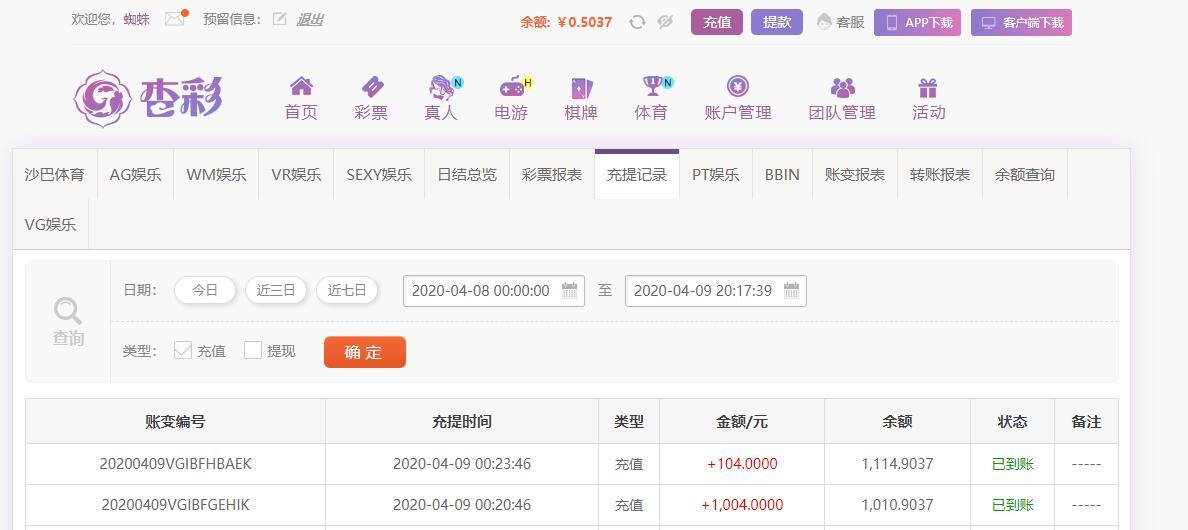
Task: Click the orange 确 定 confirm button
Action: pos(364,352)
